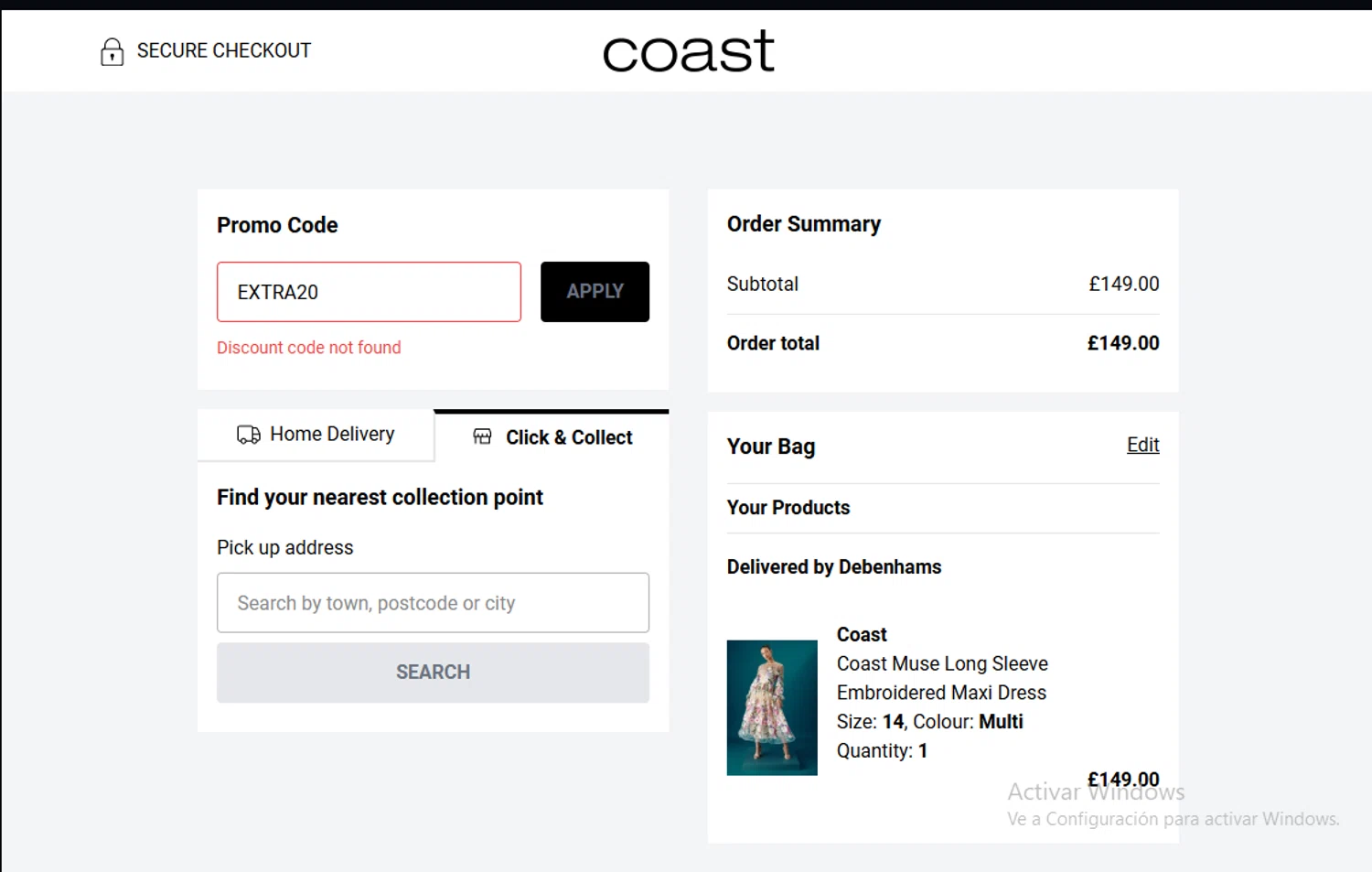Click the pick up address search field
Image resolution: width=1372 pixels, height=872 pixels.
pyautogui.click(x=433, y=603)
